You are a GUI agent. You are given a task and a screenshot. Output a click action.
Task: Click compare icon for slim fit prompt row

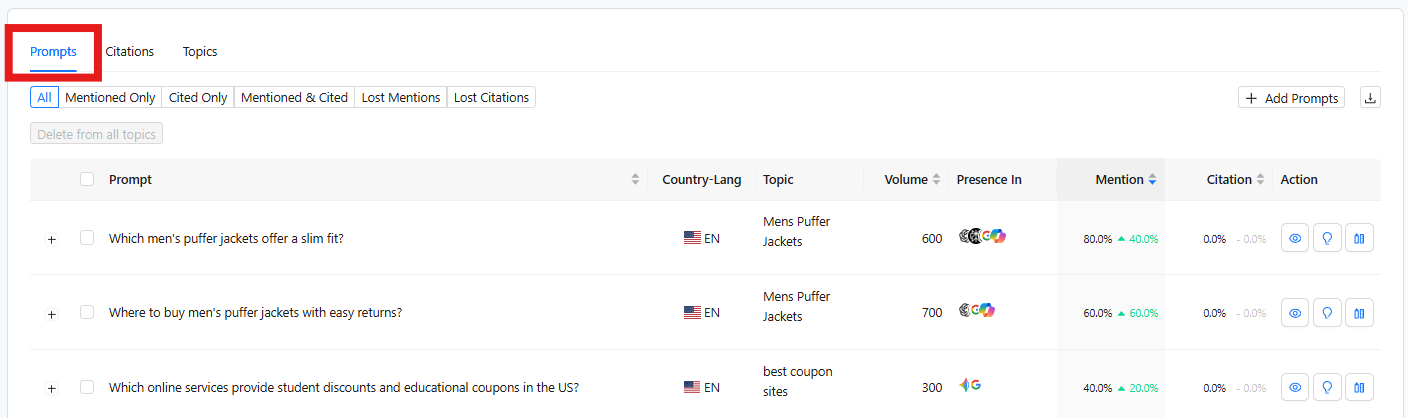[x=1359, y=238]
